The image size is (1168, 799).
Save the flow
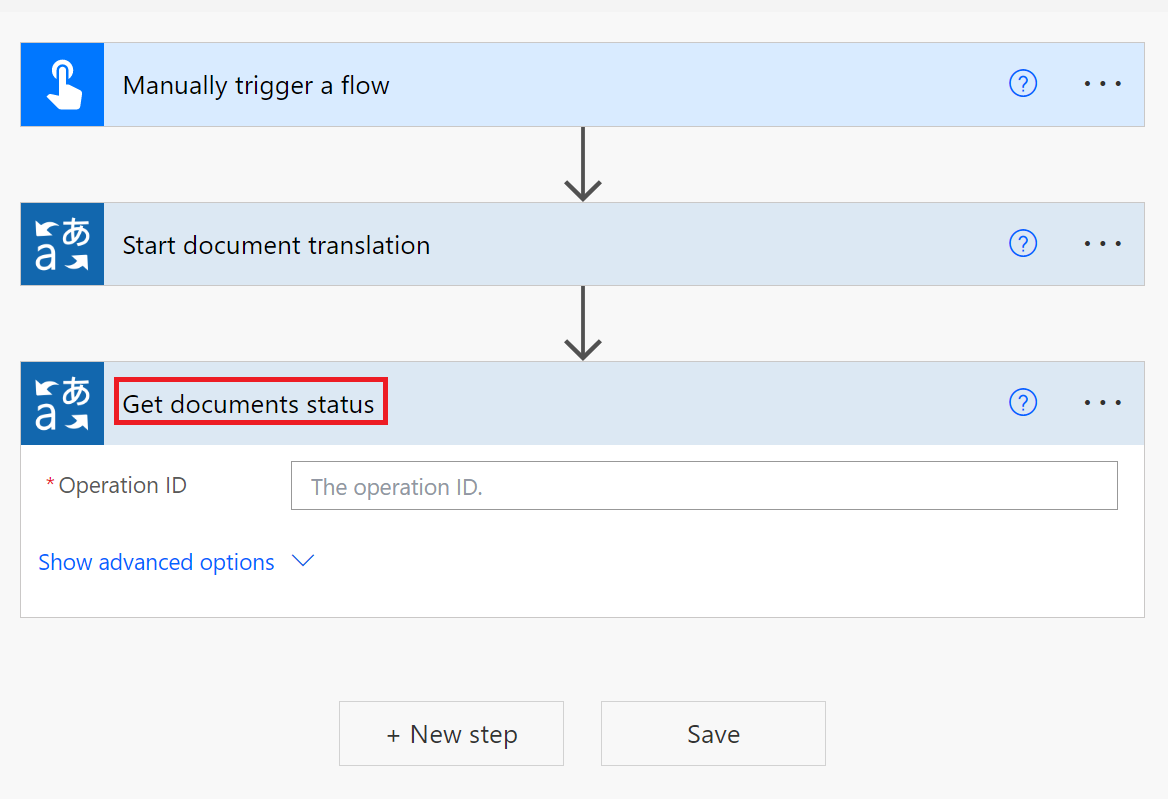pos(712,733)
